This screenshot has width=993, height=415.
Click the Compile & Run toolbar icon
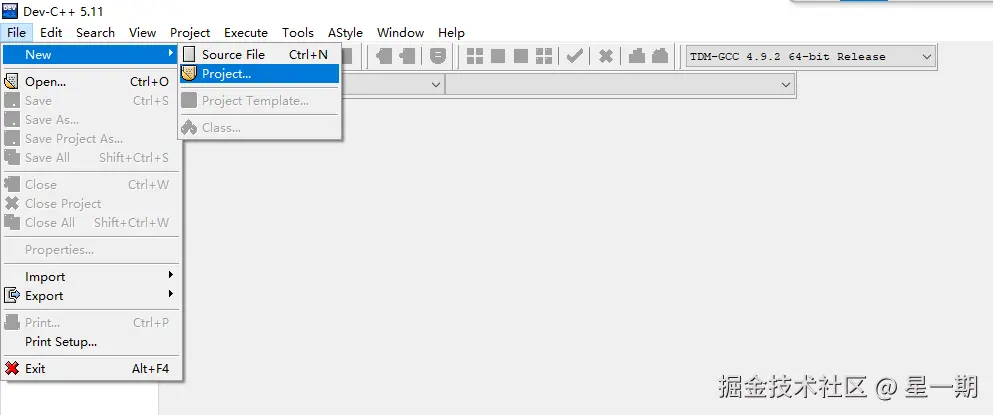(x=521, y=56)
